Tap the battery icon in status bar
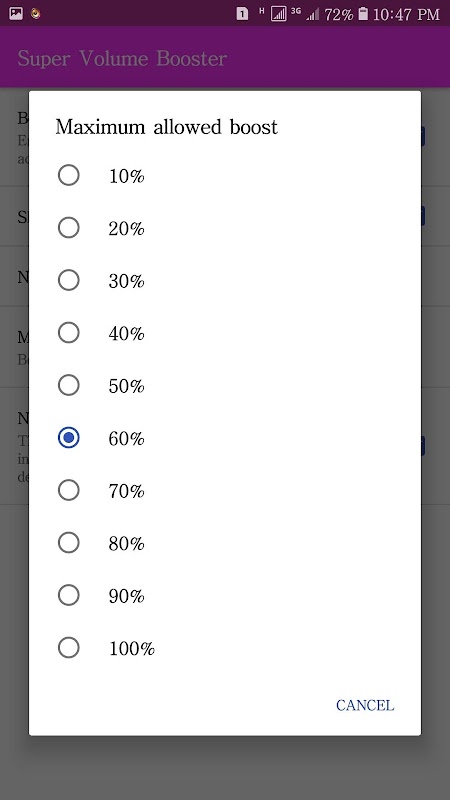This screenshot has height=800, width=450. 363,13
